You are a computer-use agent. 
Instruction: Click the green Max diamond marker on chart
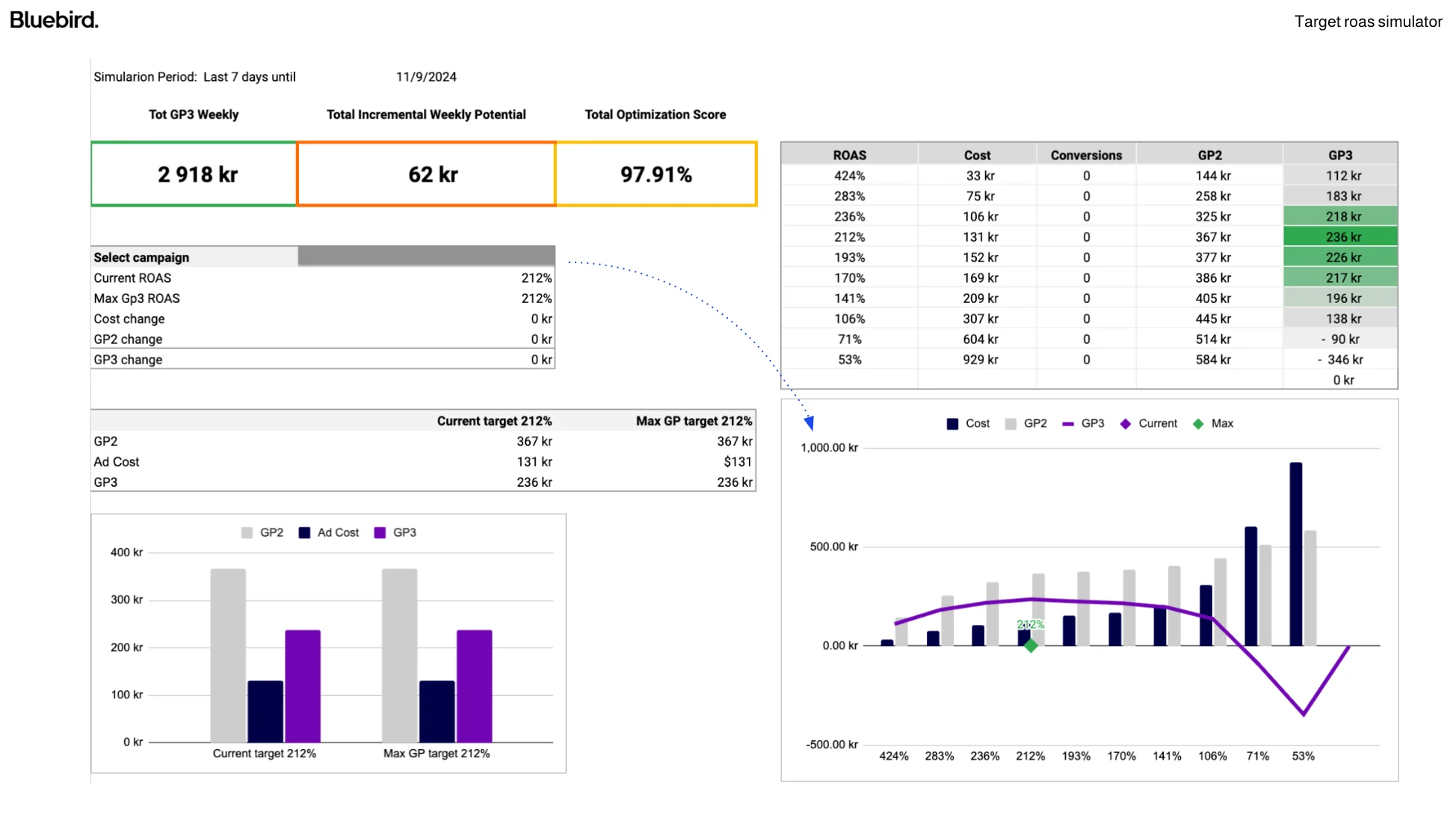1031,645
